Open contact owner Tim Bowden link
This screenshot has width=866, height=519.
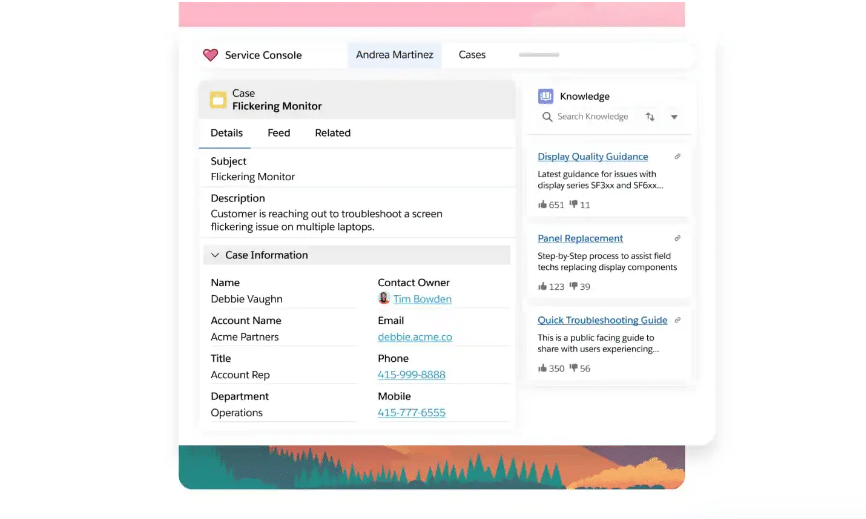422,299
